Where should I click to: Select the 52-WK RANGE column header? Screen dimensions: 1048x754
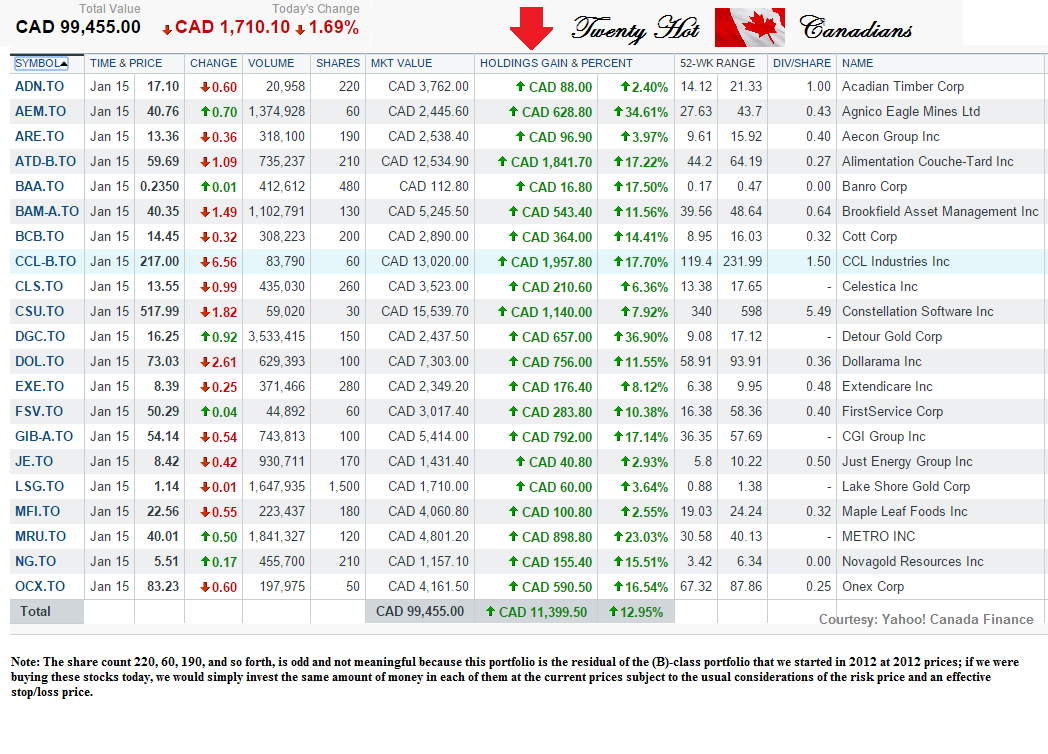[717, 63]
